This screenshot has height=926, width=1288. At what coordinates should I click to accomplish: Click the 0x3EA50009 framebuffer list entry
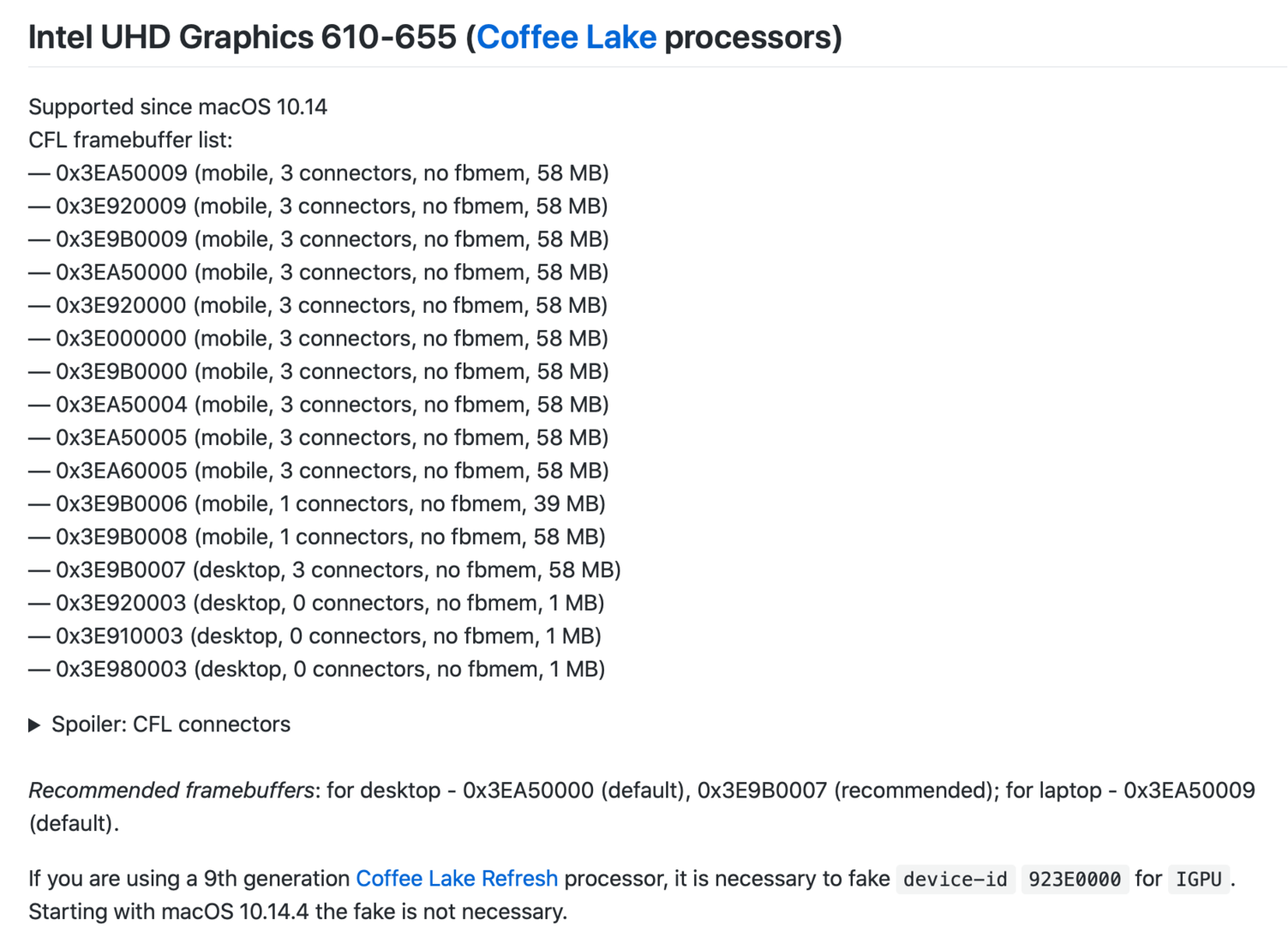[x=319, y=173]
